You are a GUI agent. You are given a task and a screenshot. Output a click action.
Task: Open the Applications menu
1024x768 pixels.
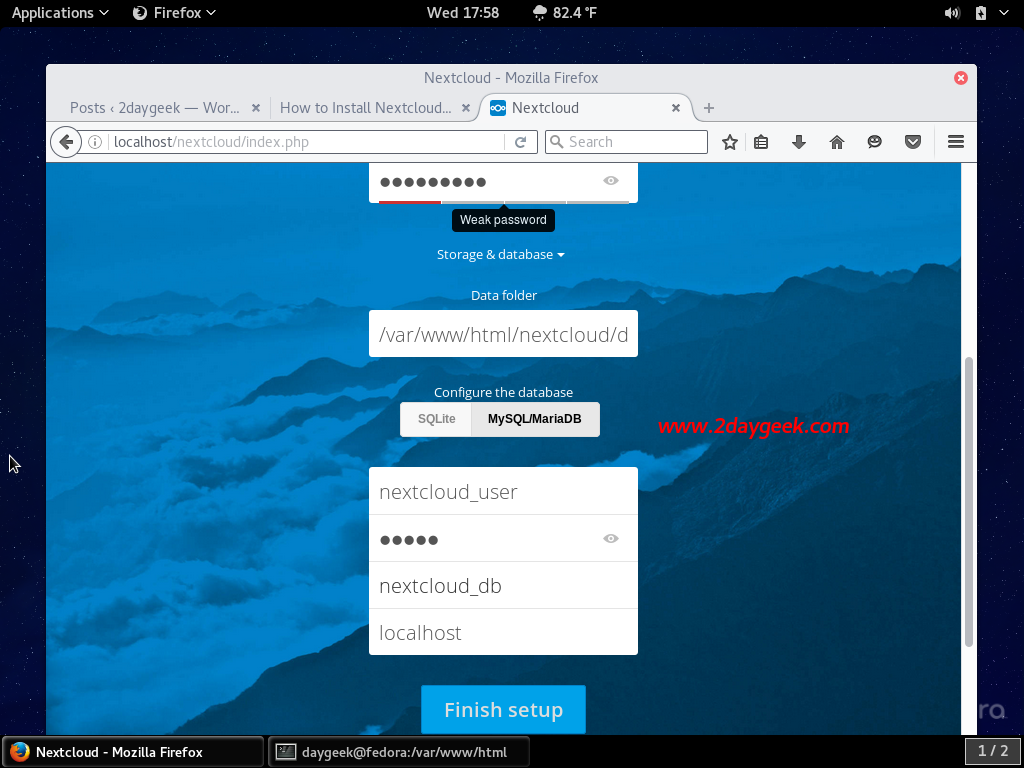[60, 12]
